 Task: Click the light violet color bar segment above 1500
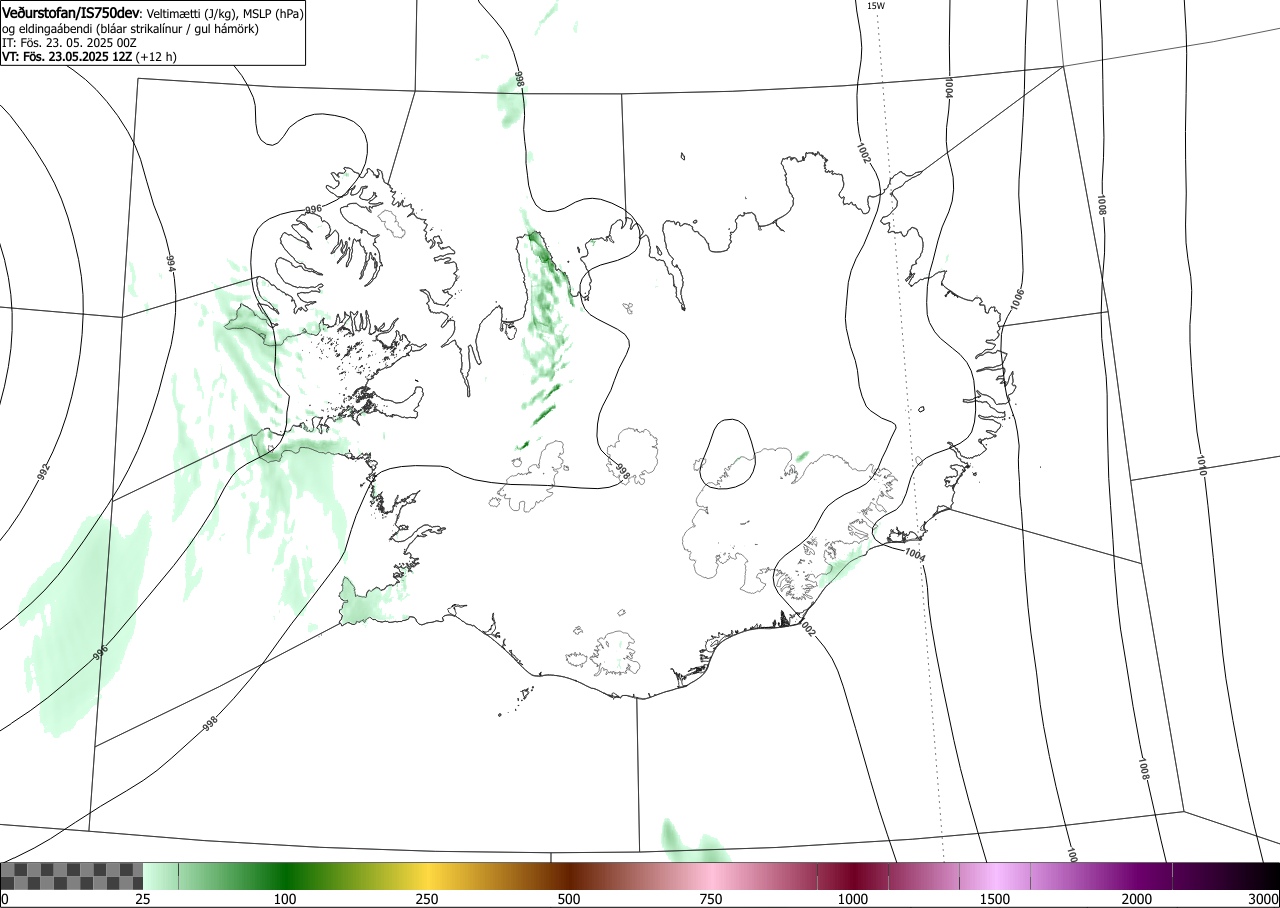995,876
